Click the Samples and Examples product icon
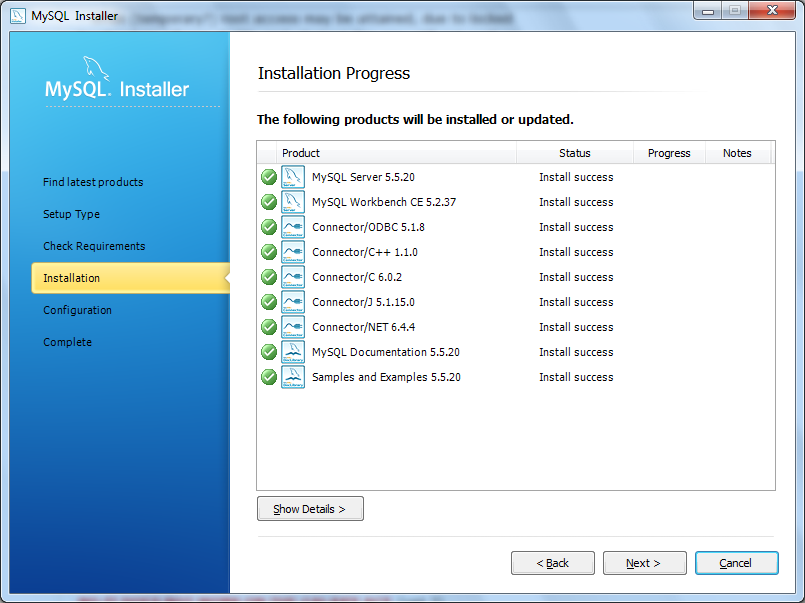 (x=293, y=377)
